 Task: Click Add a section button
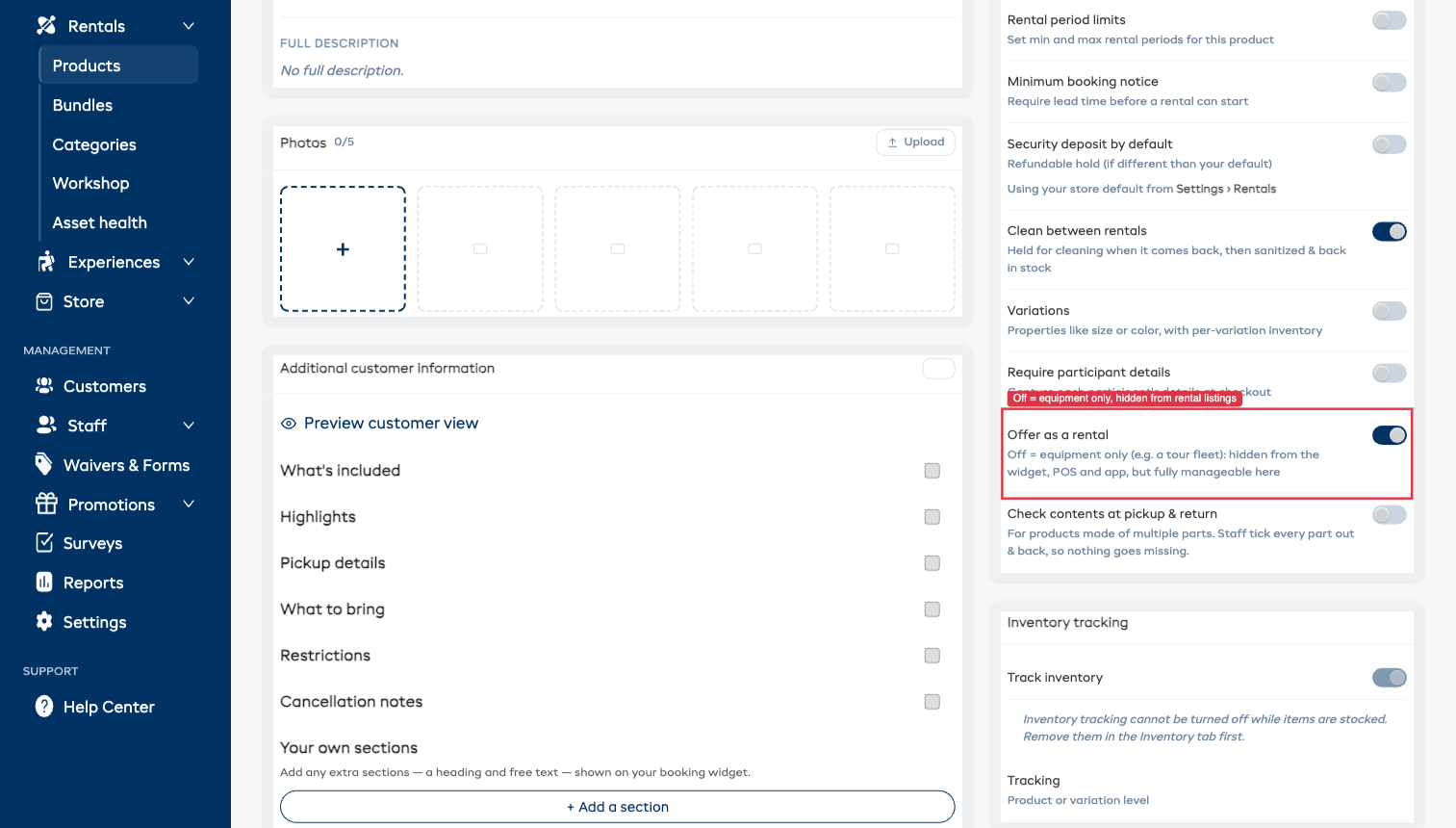point(617,807)
